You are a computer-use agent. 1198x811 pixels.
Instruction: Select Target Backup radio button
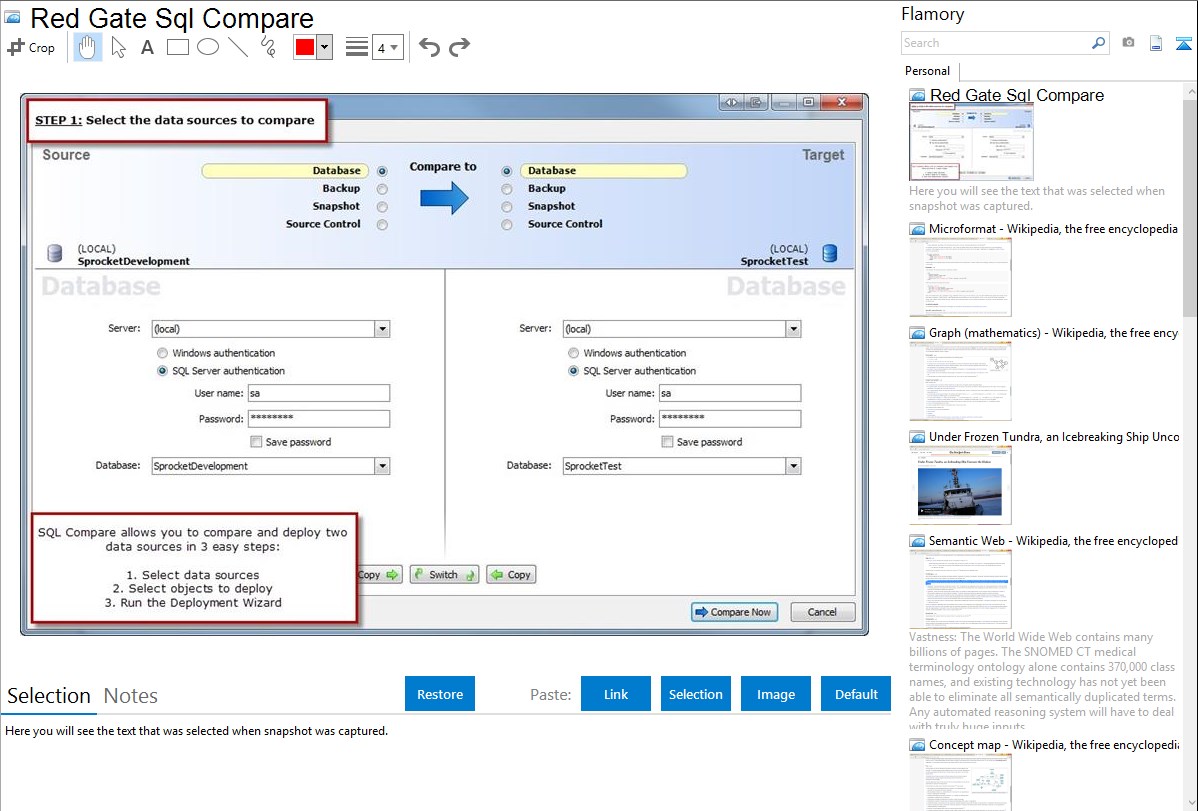click(507, 189)
